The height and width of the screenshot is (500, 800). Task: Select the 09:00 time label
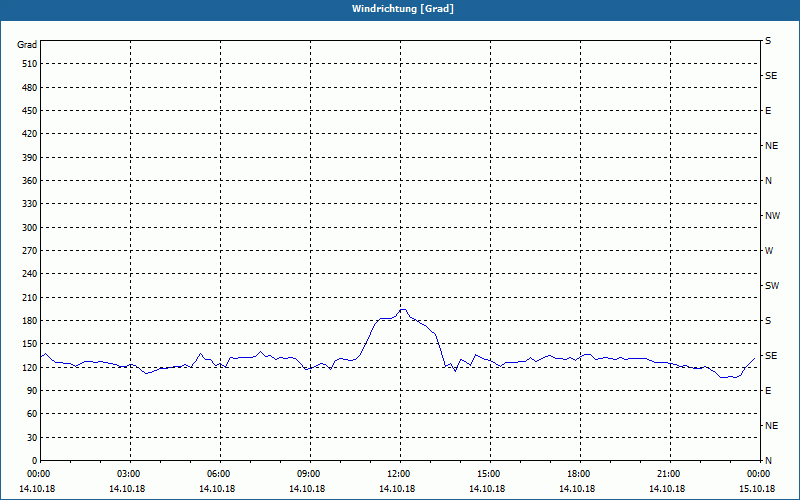[310, 474]
